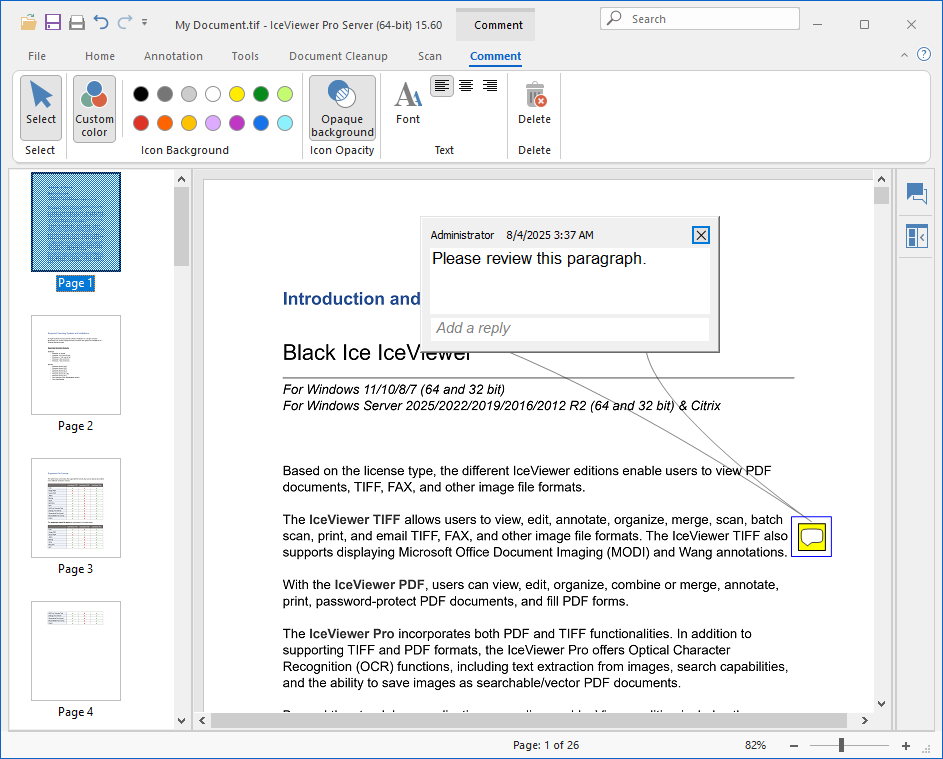This screenshot has height=759, width=943.
Task: Select the Page 2 thumbnail
Action: pyautogui.click(x=76, y=364)
